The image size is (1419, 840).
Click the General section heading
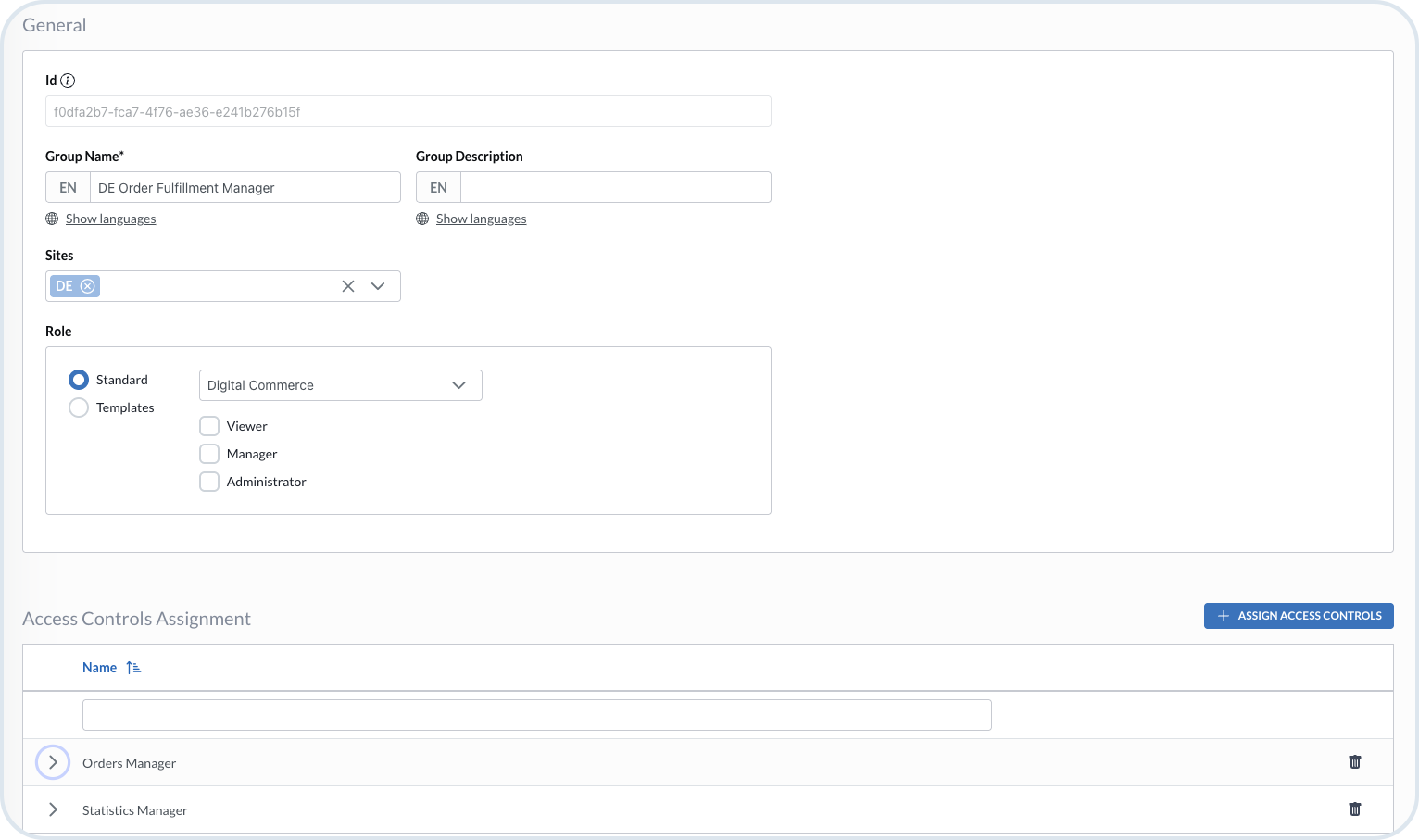click(54, 25)
